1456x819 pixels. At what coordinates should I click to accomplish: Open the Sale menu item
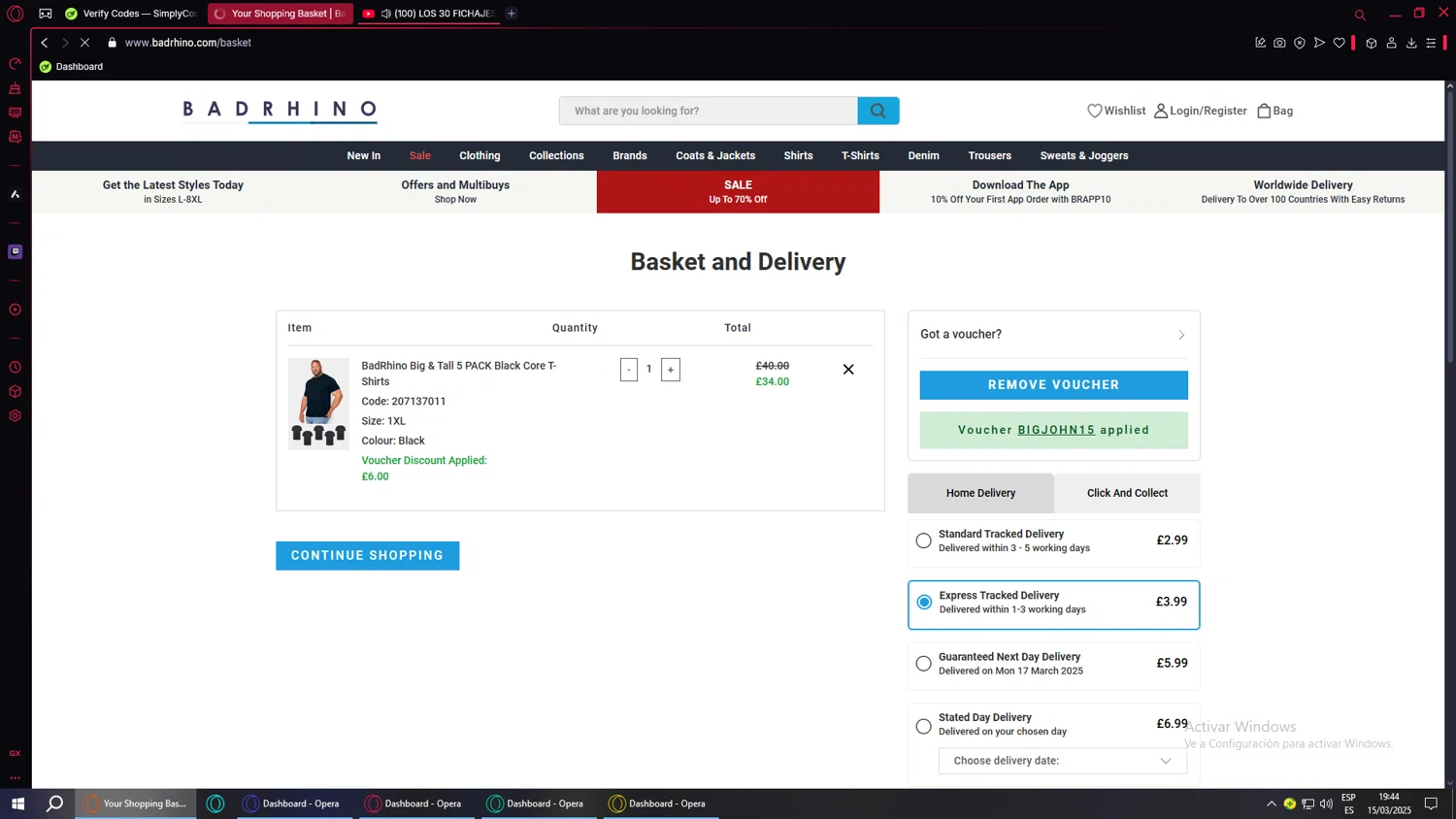pos(420,156)
